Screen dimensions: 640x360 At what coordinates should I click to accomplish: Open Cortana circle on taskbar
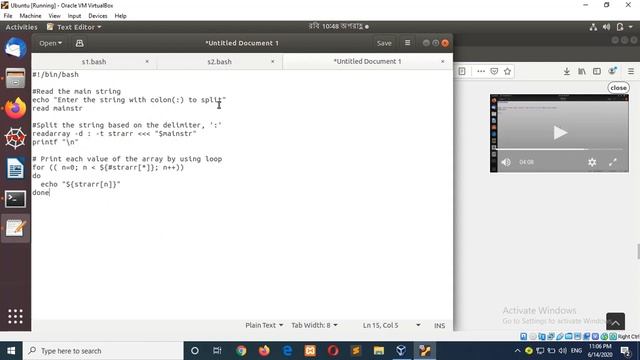click(195, 351)
